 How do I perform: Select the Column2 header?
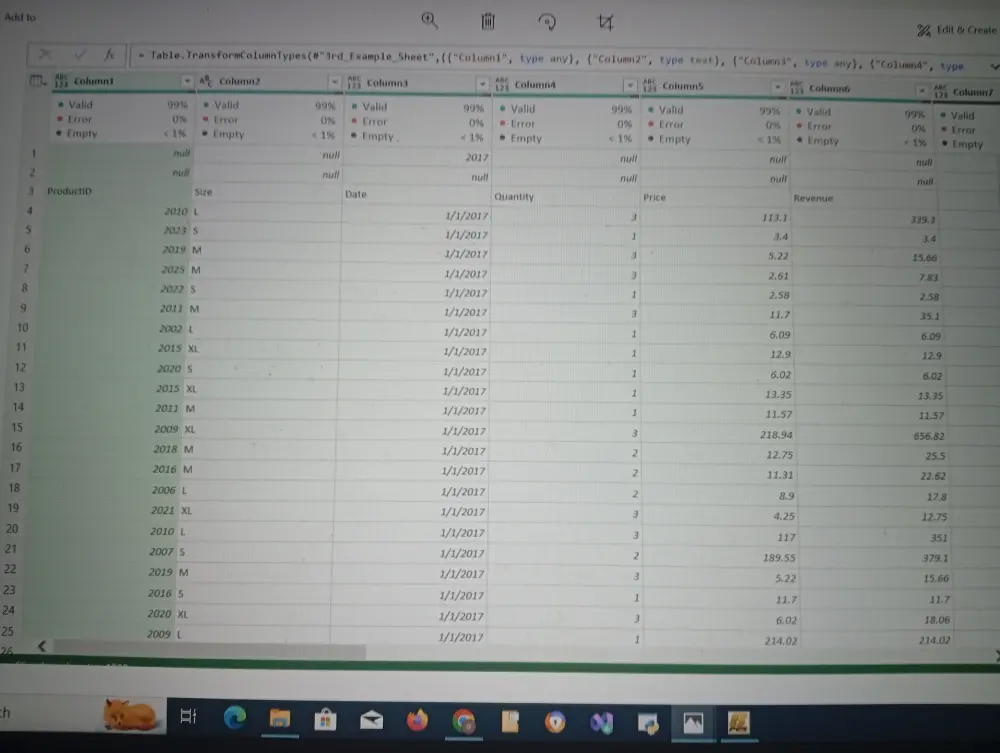click(x=239, y=82)
